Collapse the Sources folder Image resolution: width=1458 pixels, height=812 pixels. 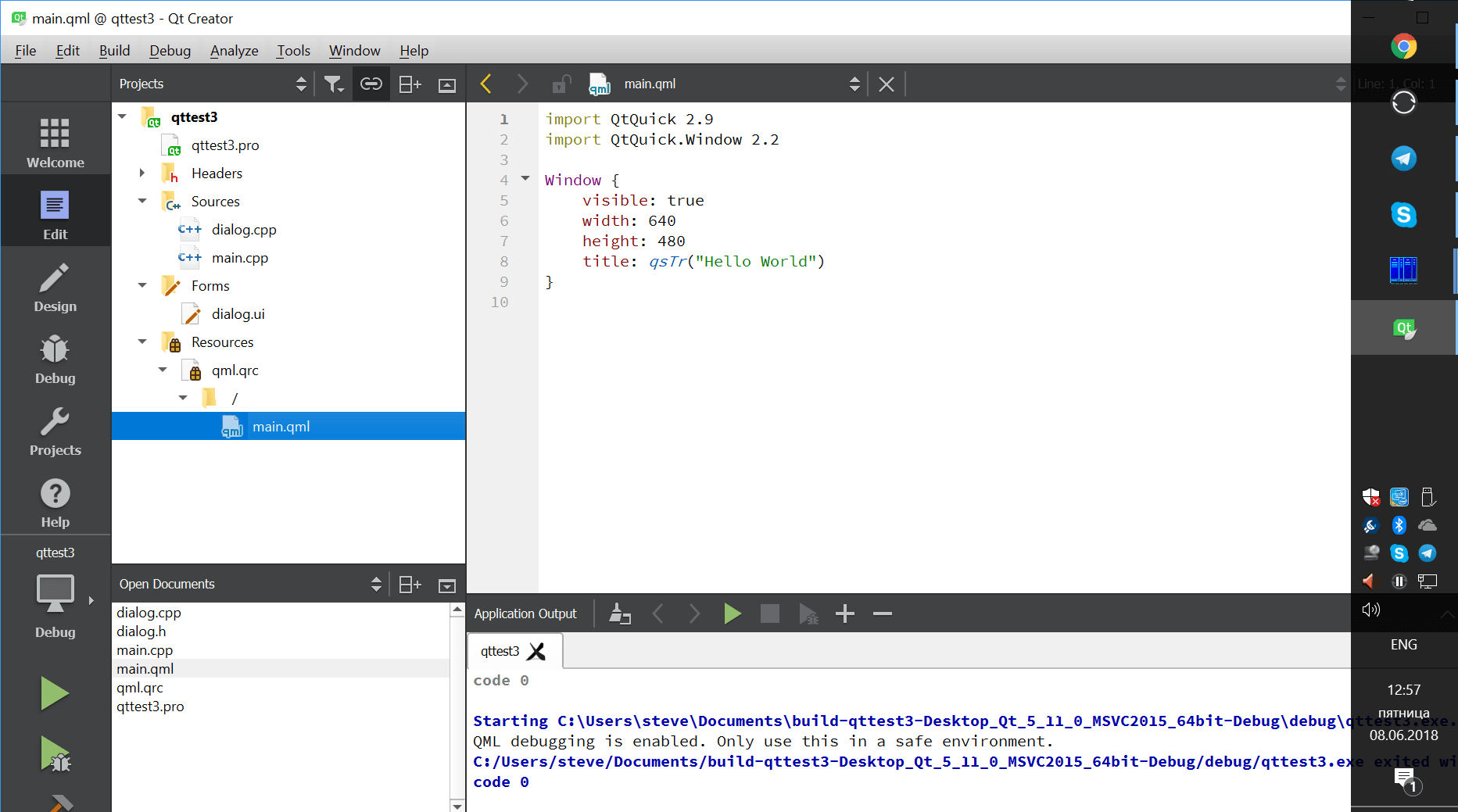click(142, 201)
